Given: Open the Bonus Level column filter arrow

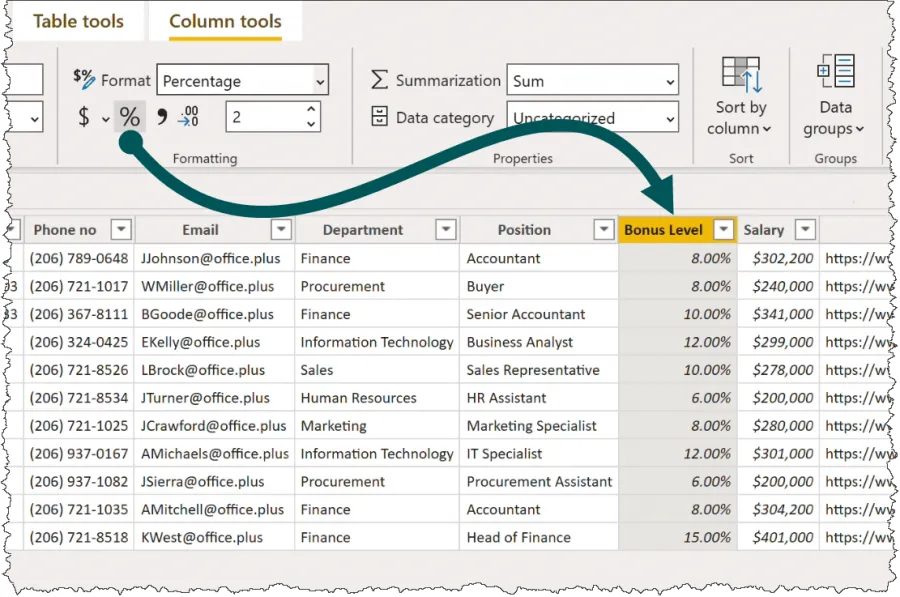Looking at the screenshot, I should [x=722, y=230].
